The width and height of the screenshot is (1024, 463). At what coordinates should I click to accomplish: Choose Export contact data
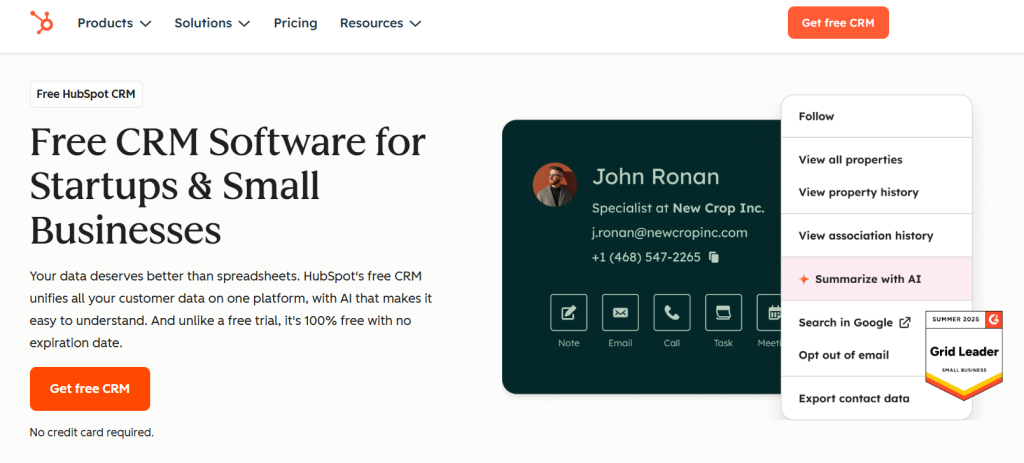[x=854, y=398]
